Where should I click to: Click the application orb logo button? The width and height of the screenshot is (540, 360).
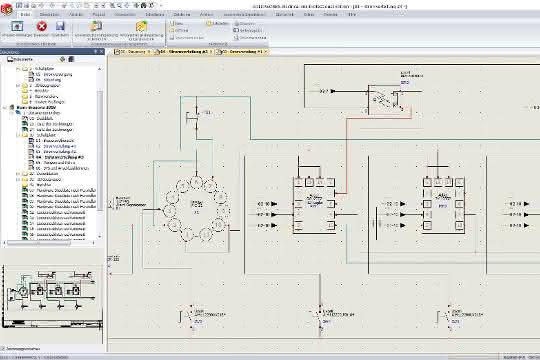pyautogui.click(x=6, y=8)
